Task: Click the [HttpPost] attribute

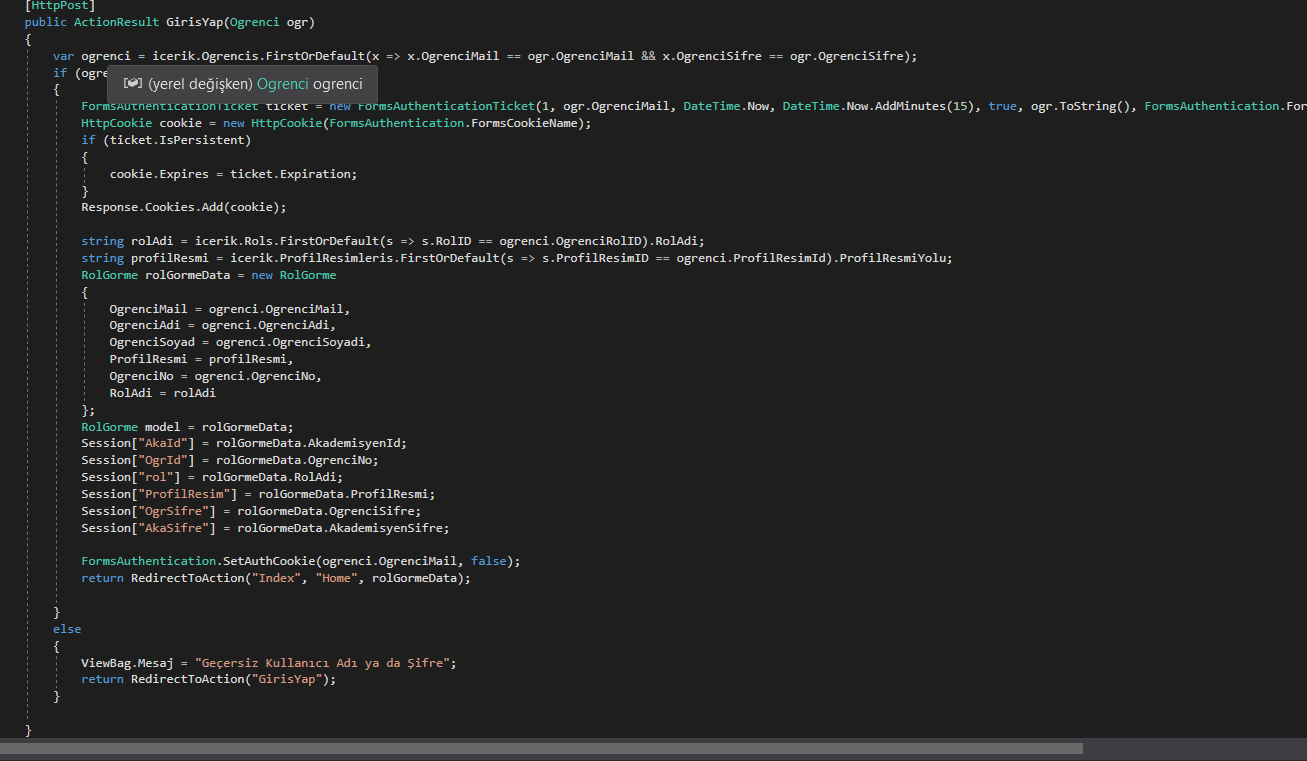Action: pyautogui.click(x=60, y=5)
